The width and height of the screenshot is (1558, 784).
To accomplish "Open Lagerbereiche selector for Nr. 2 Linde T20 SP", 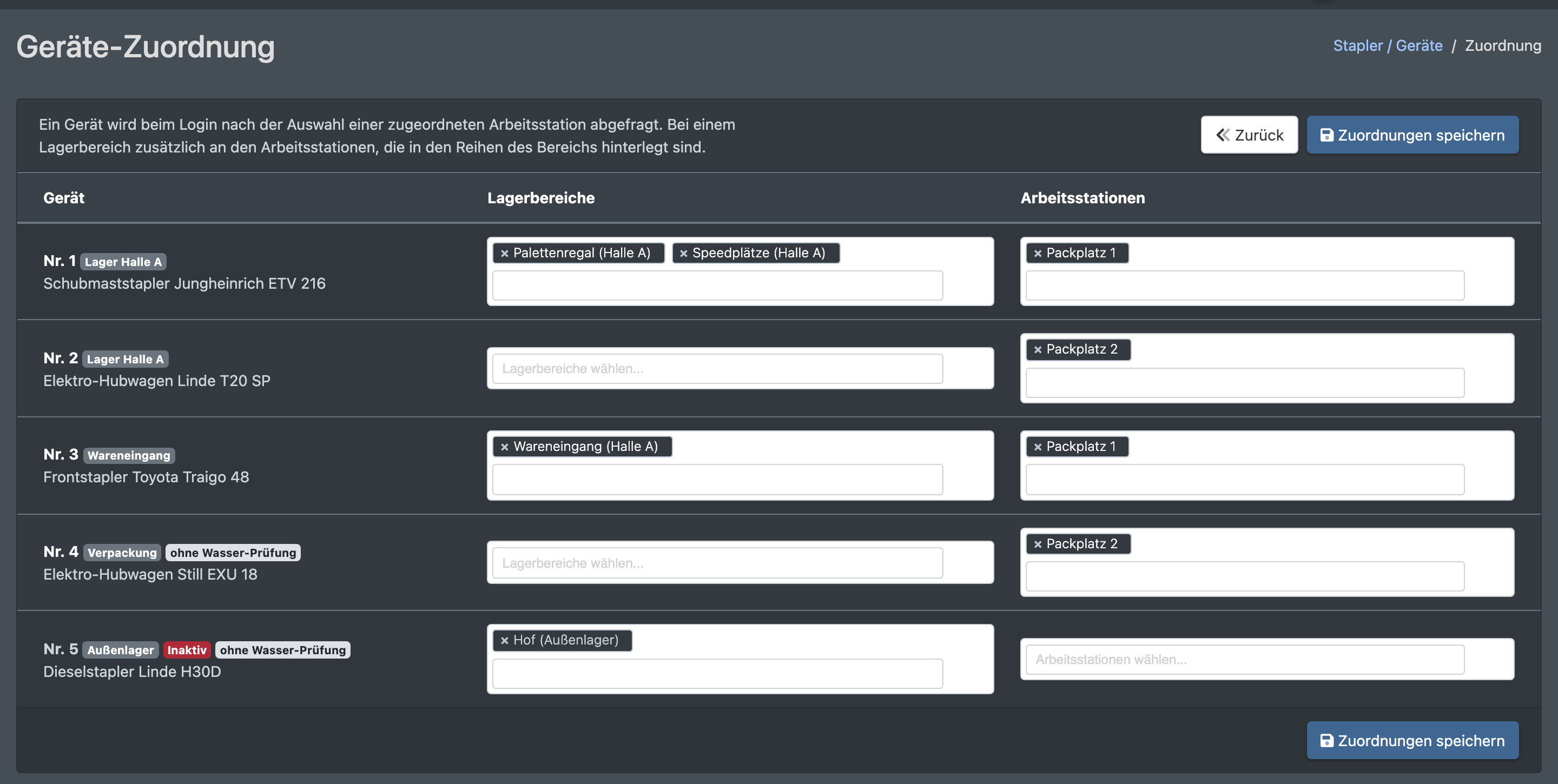I will pos(717,369).
